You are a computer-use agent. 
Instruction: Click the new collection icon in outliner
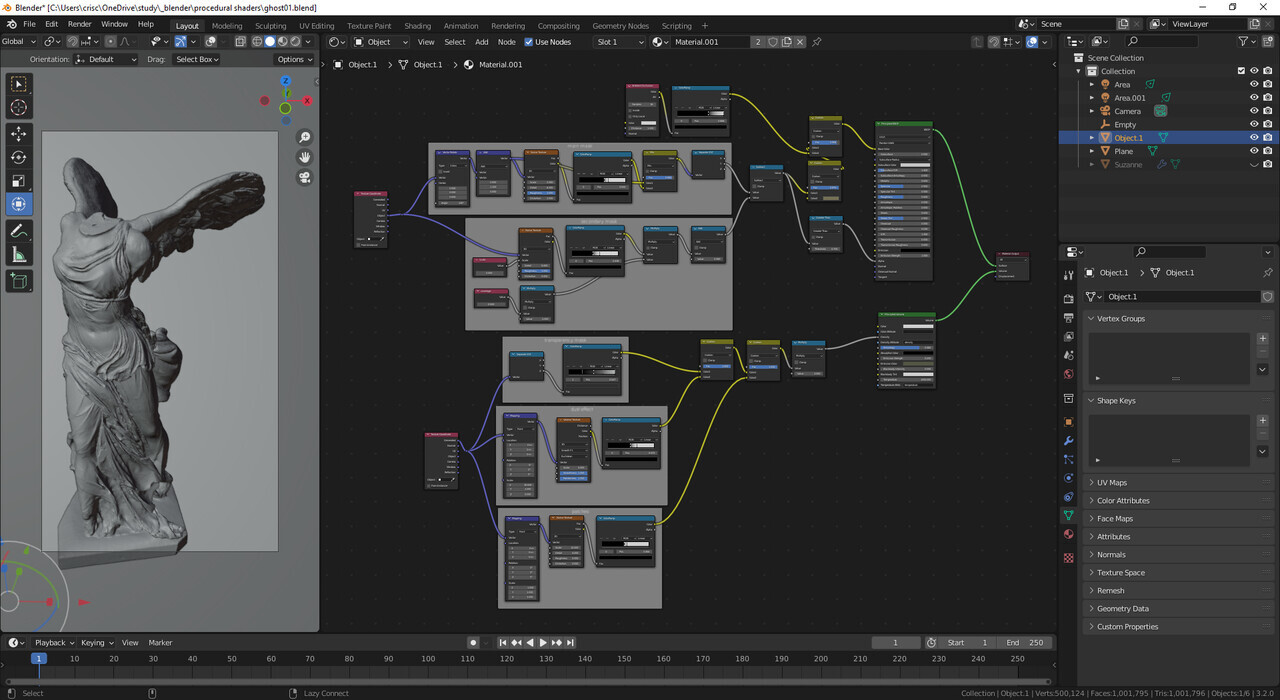1269,41
